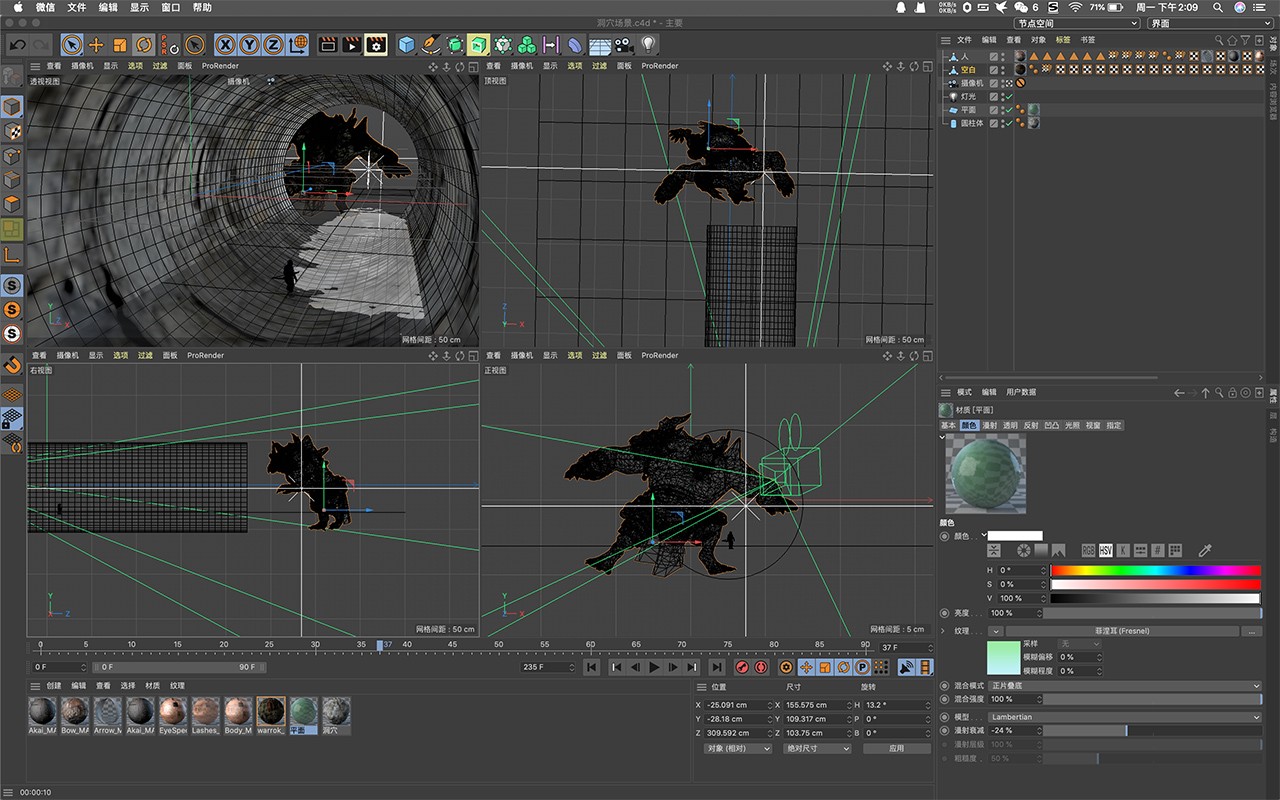
Task: Click the Record Active Objects button
Action: 742,667
